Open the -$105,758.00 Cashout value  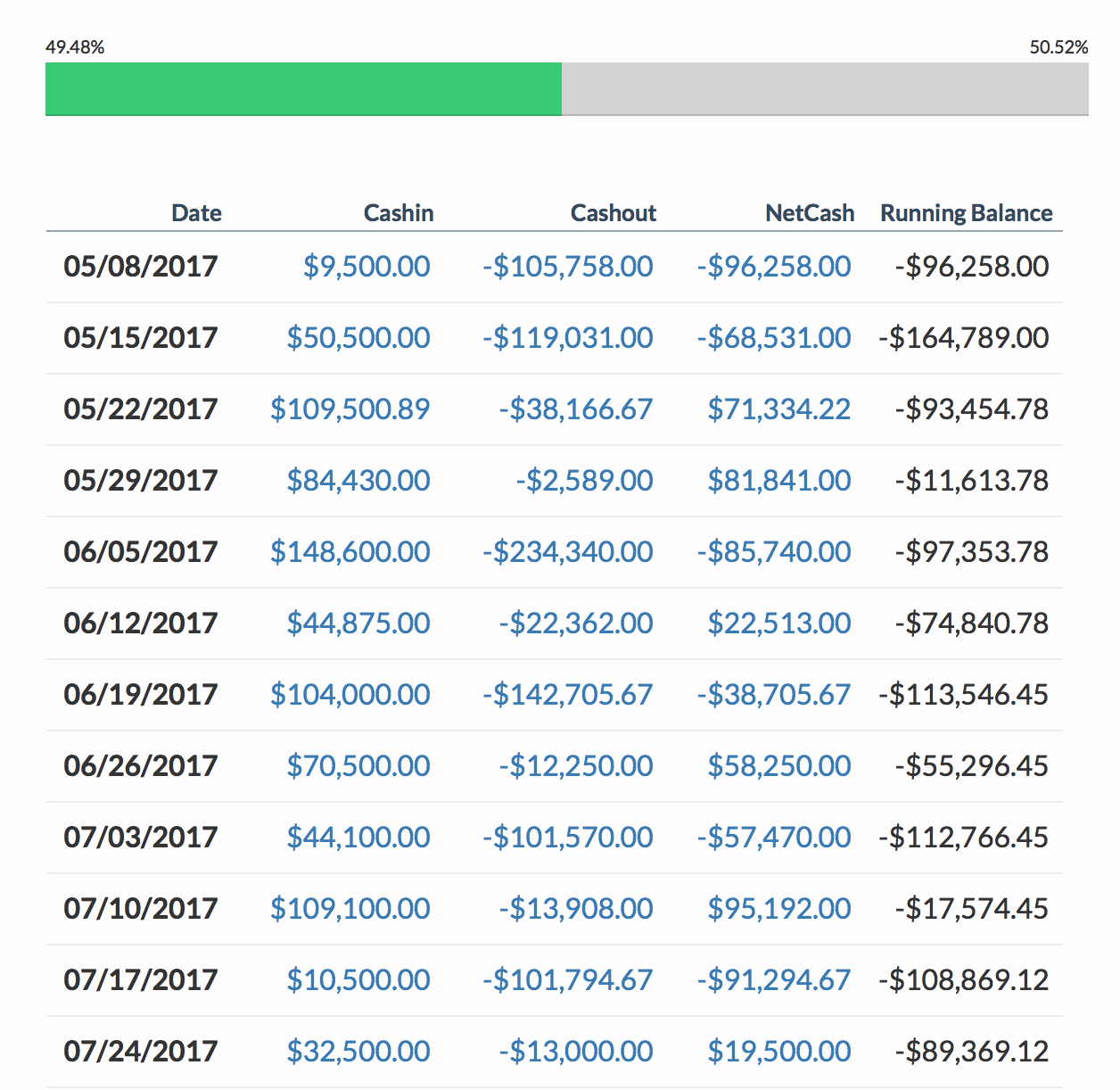567,266
